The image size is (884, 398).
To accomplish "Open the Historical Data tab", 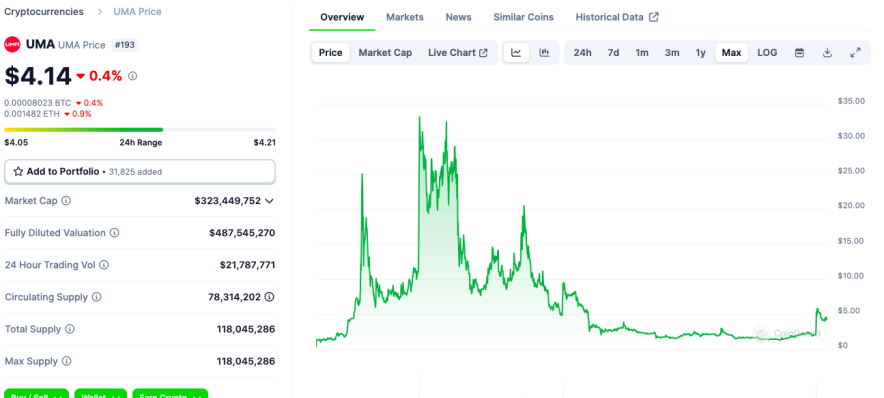I will click(617, 17).
